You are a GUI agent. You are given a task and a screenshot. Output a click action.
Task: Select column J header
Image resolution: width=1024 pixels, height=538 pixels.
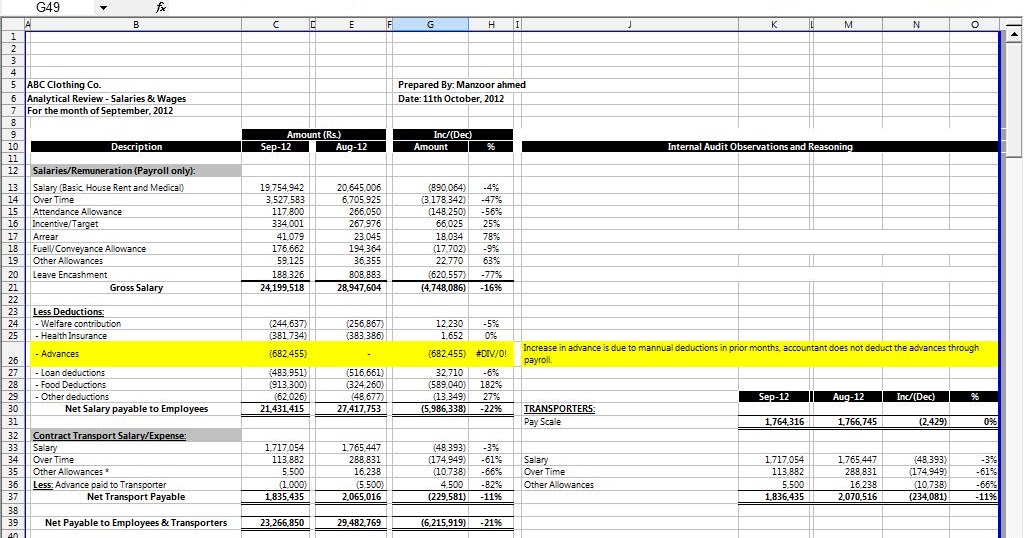630,25
